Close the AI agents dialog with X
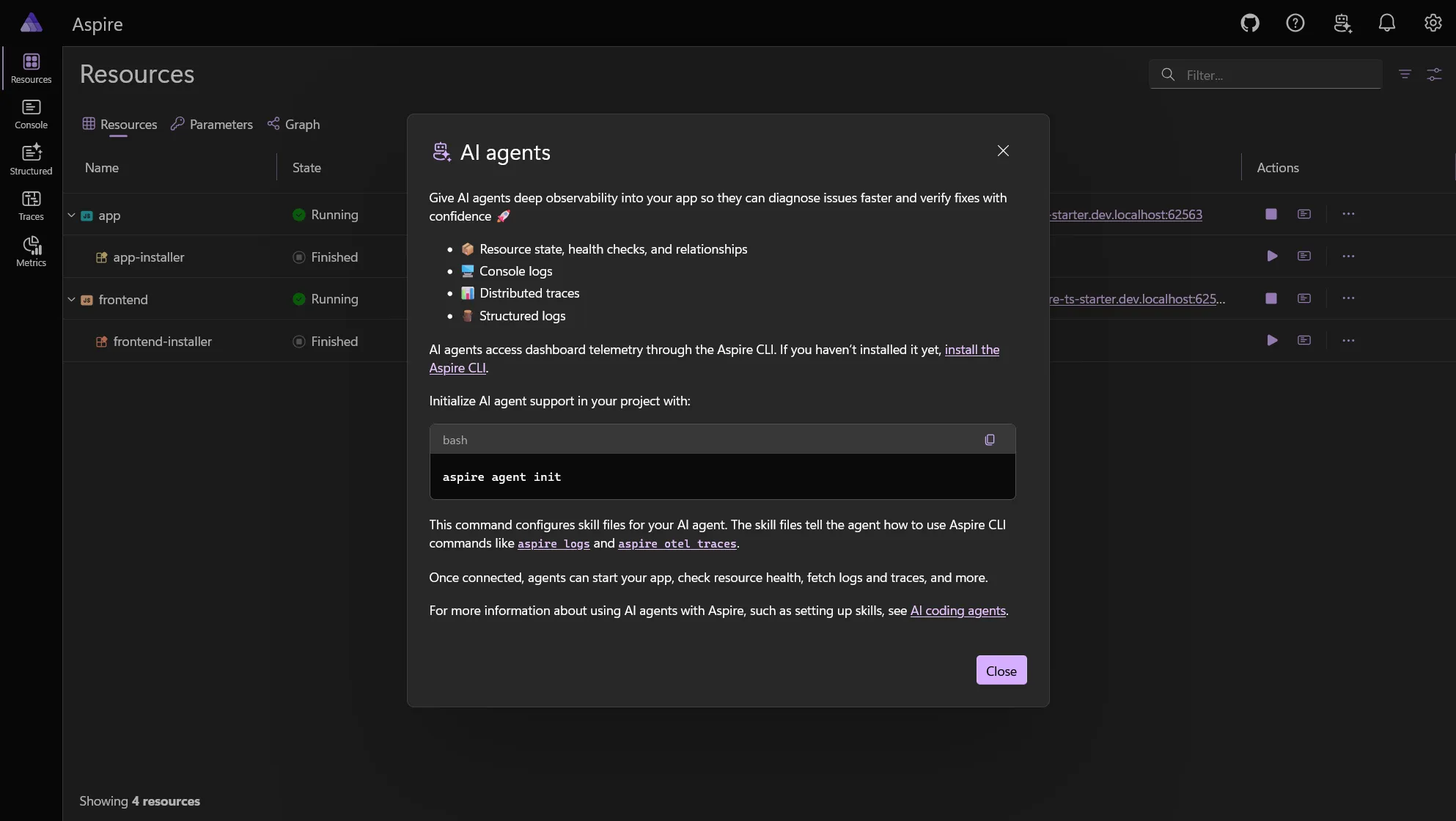The height and width of the screenshot is (821, 1456). tap(1003, 151)
